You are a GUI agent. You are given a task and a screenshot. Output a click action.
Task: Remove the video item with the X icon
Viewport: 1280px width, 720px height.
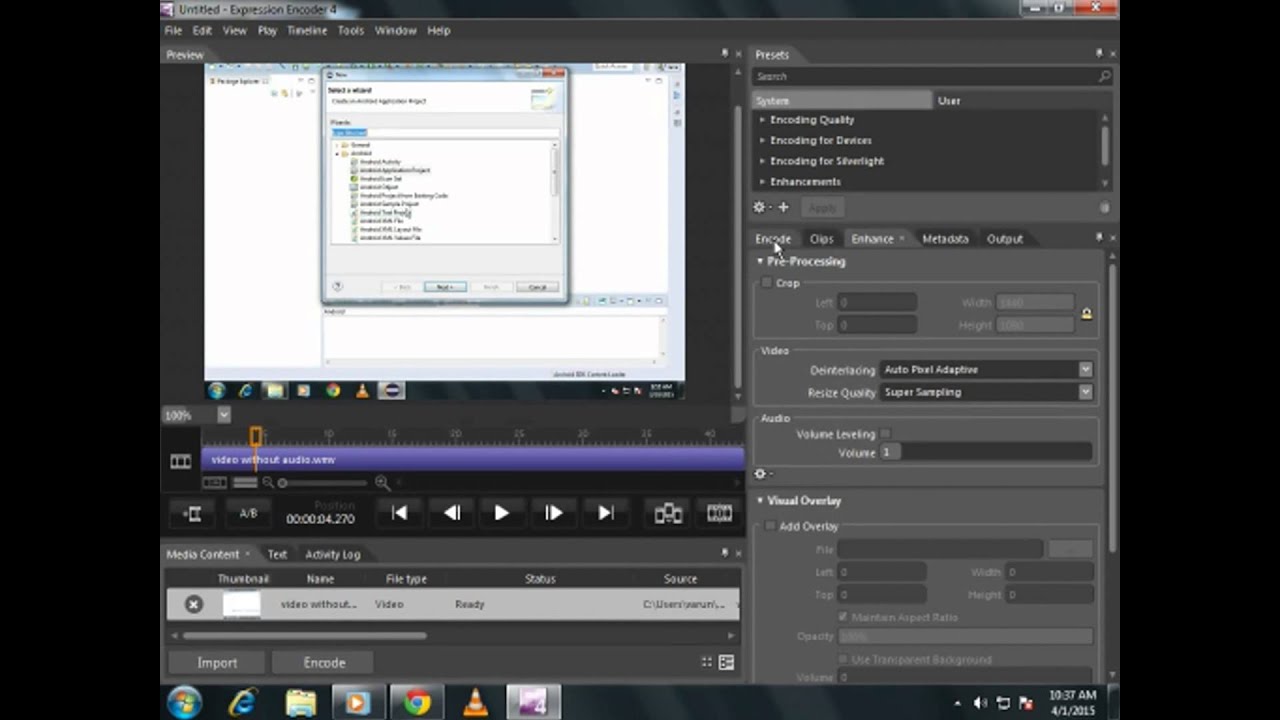point(194,604)
